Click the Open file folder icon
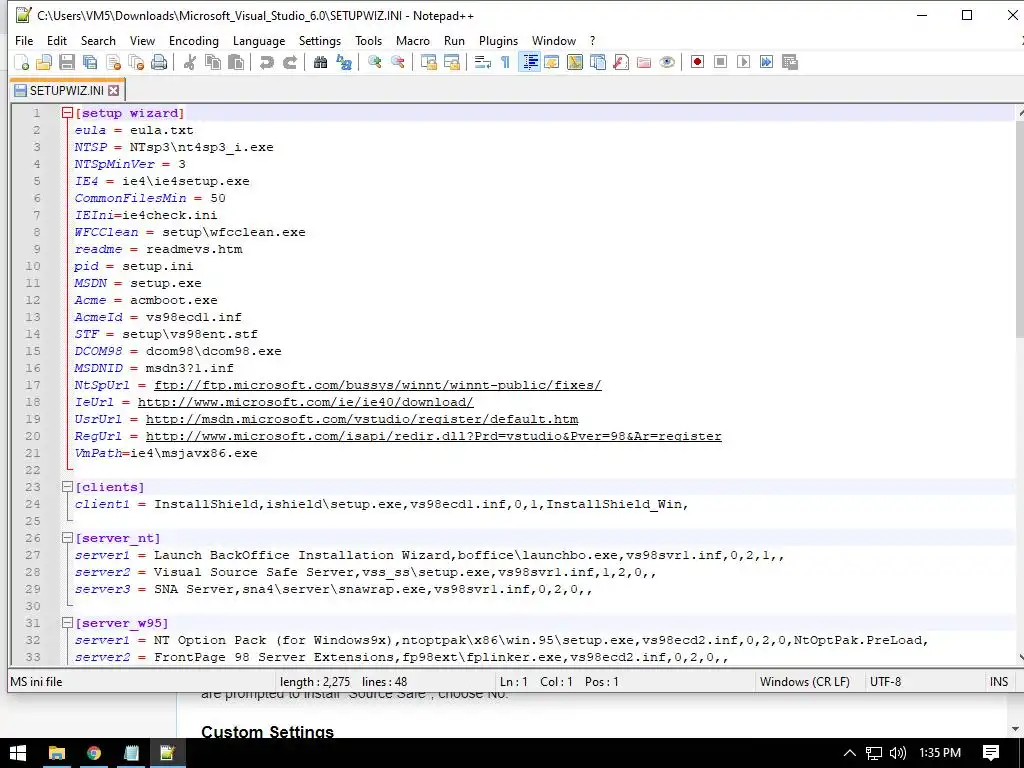Screen dimensions: 1024x768 pos(44,62)
